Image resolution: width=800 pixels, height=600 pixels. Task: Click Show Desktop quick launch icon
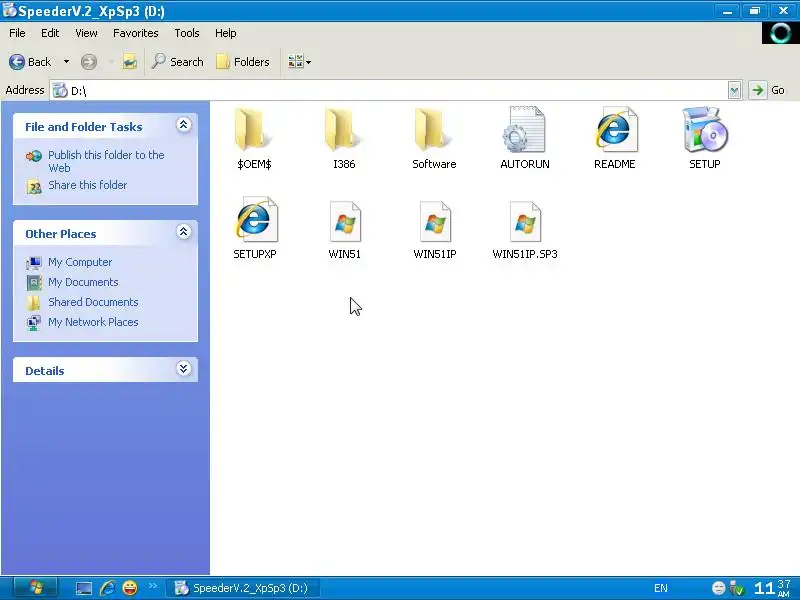click(x=84, y=588)
